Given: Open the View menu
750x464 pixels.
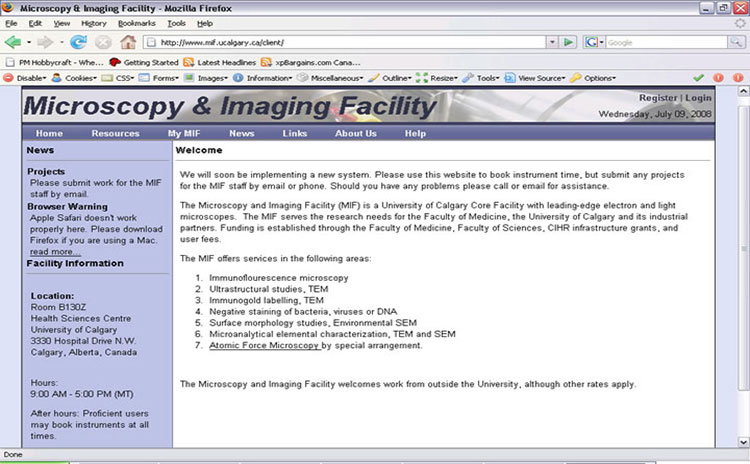Looking at the screenshot, I should (62, 23).
